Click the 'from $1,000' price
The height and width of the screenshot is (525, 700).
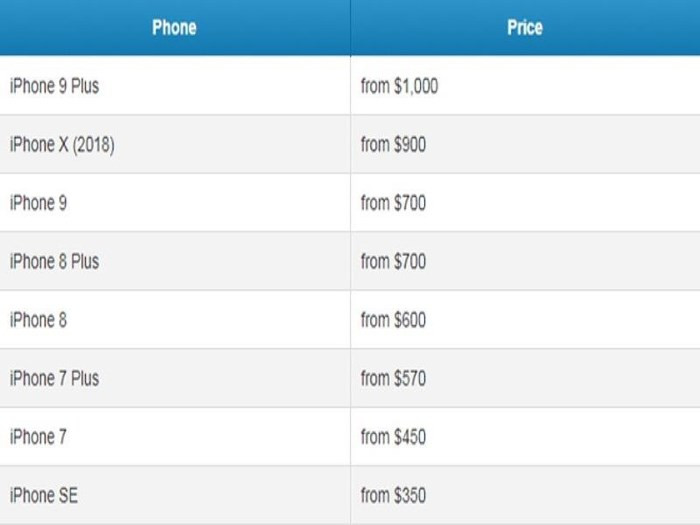pos(399,86)
